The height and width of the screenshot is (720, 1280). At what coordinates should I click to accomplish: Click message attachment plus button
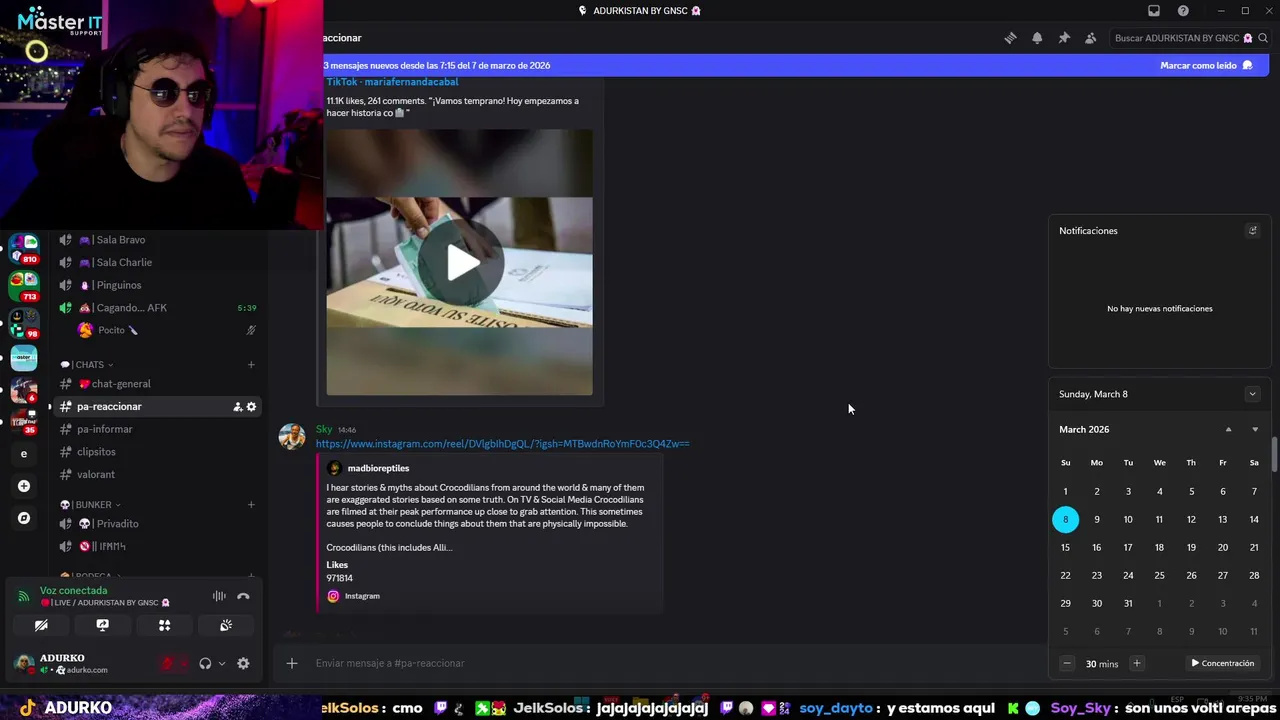click(292, 663)
